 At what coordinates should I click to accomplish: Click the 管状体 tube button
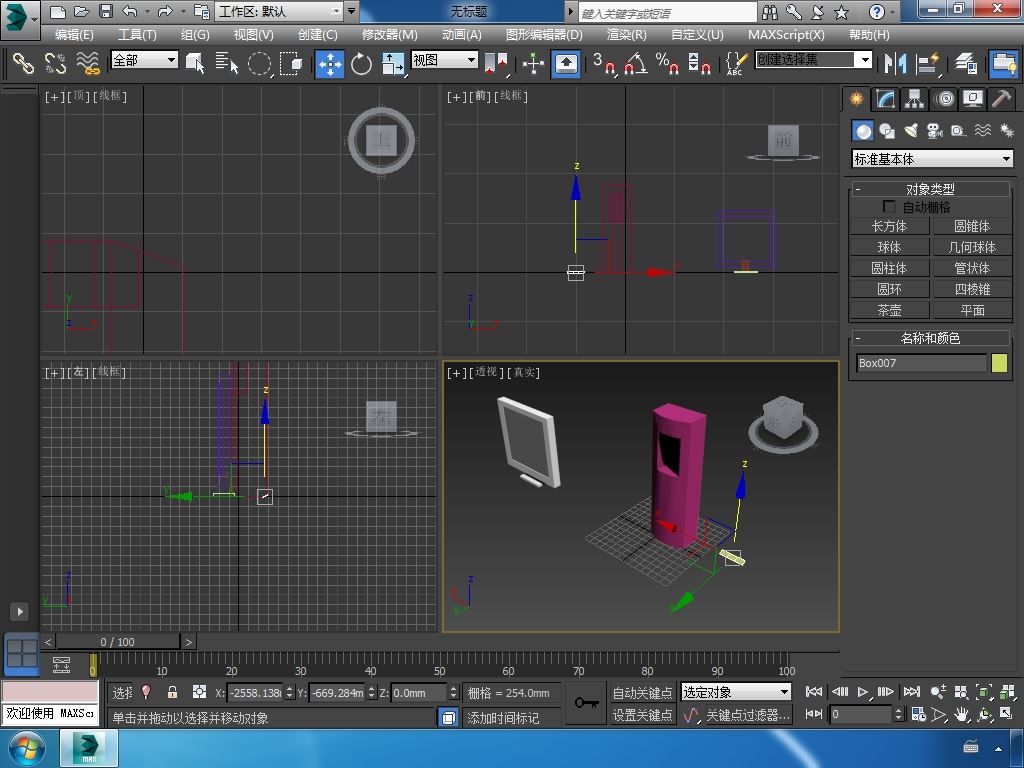[972, 268]
